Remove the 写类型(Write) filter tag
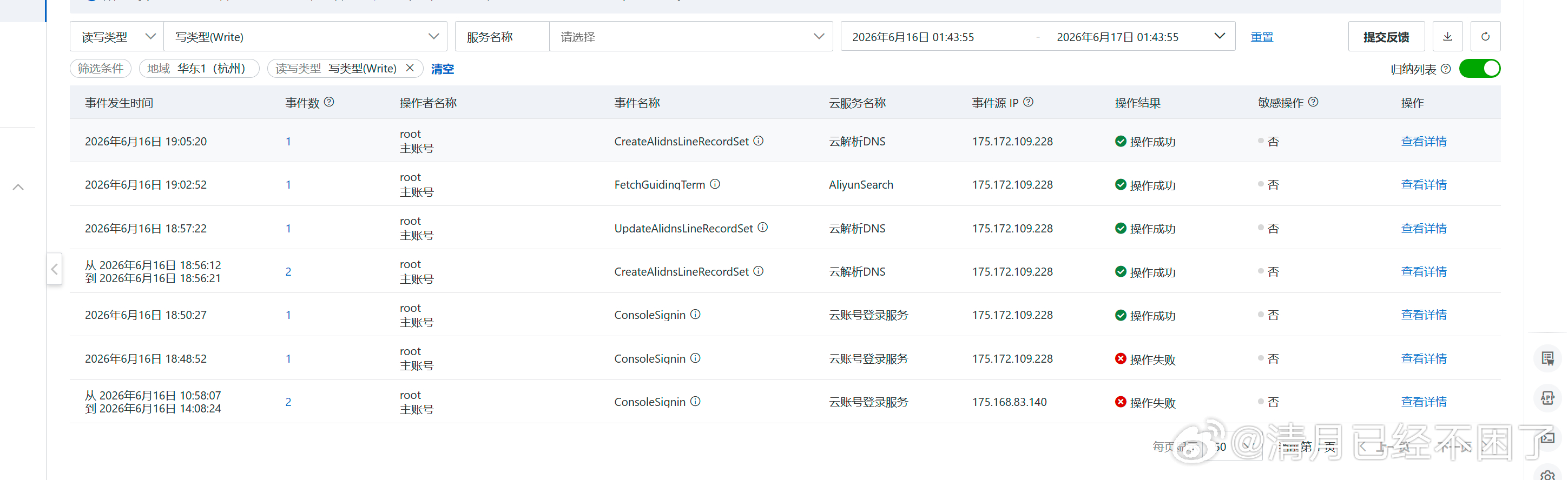Image resolution: width=1568 pixels, height=480 pixels. pos(410,68)
